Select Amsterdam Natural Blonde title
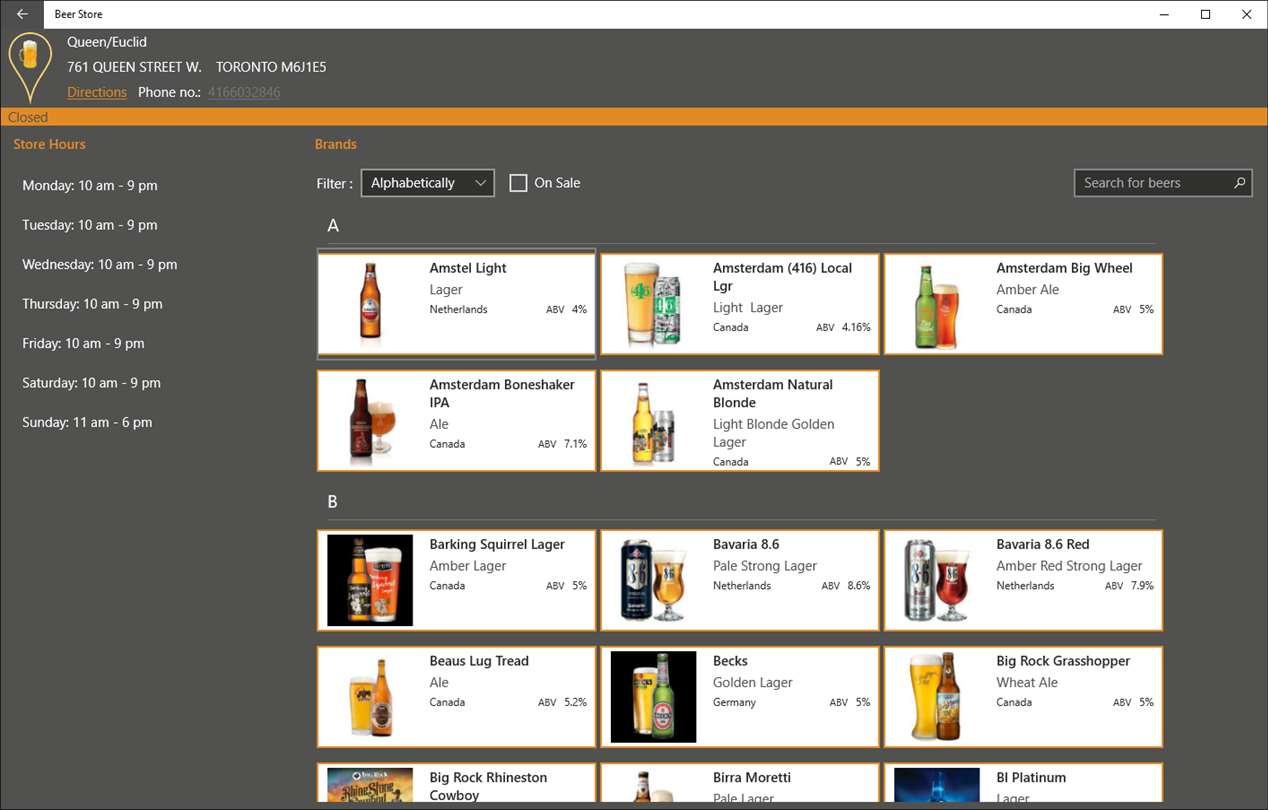The width and height of the screenshot is (1268, 810). pyautogui.click(x=773, y=393)
